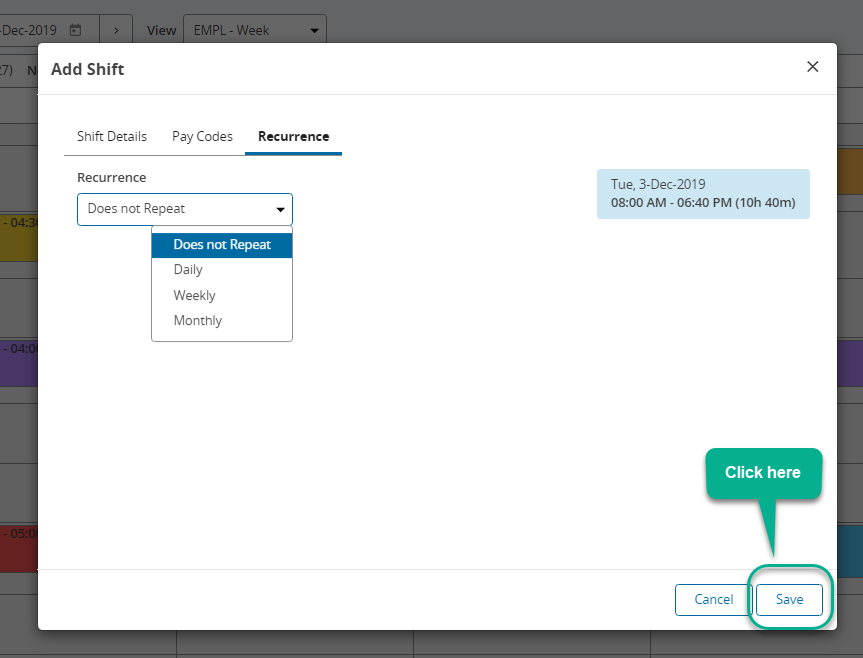863x658 pixels.
Task: Select the Recurrence tab
Action: point(293,136)
